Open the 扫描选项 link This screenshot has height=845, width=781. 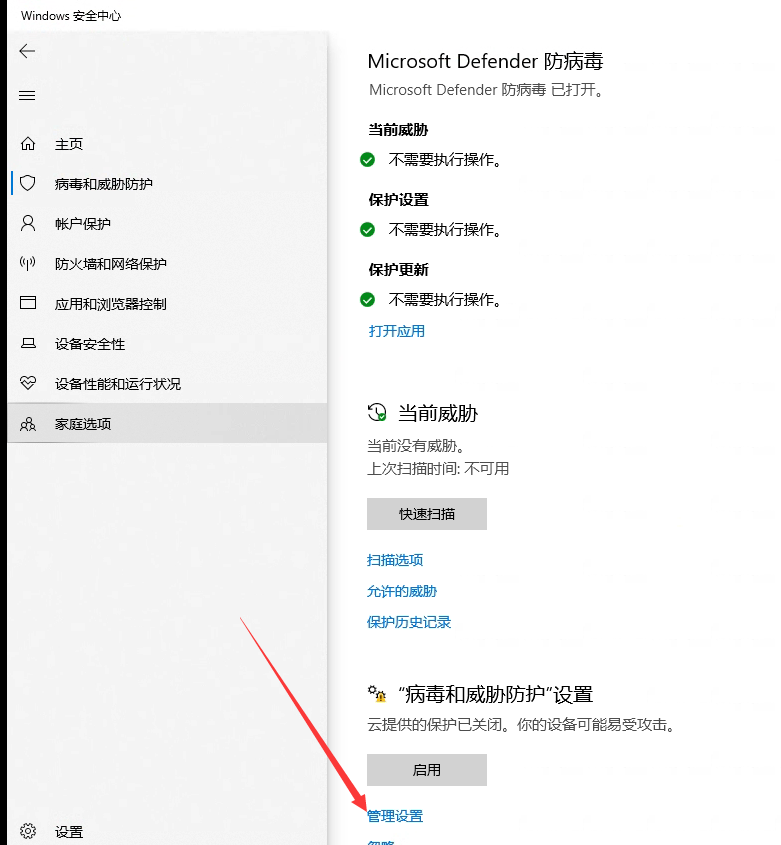(x=395, y=560)
